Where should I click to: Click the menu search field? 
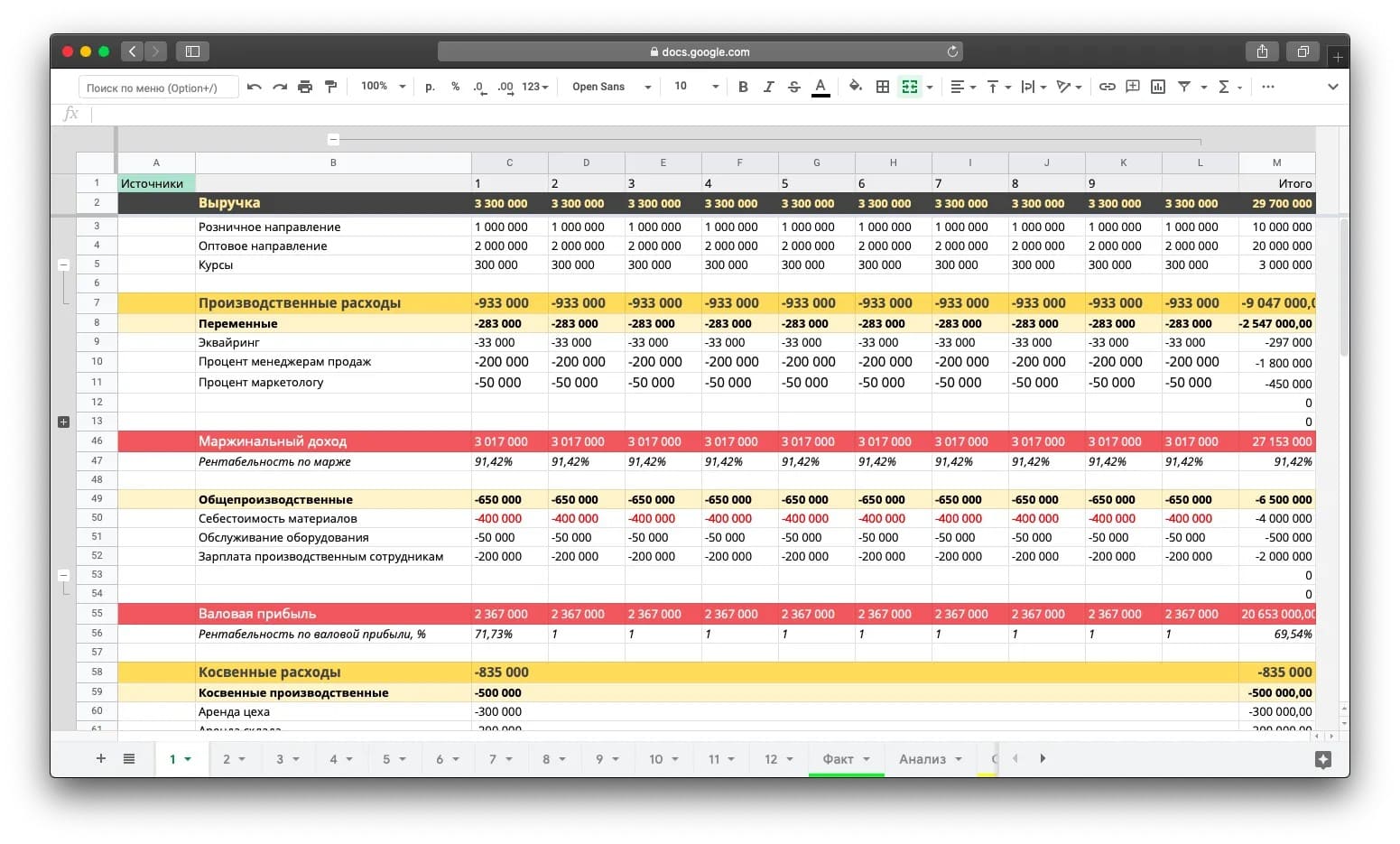(158, 88)
